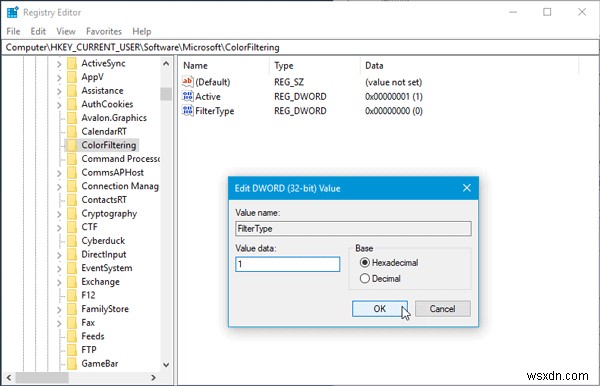Click the EventSystem folder icon
This screenshot has height=386, width=600.
point(72,268)
